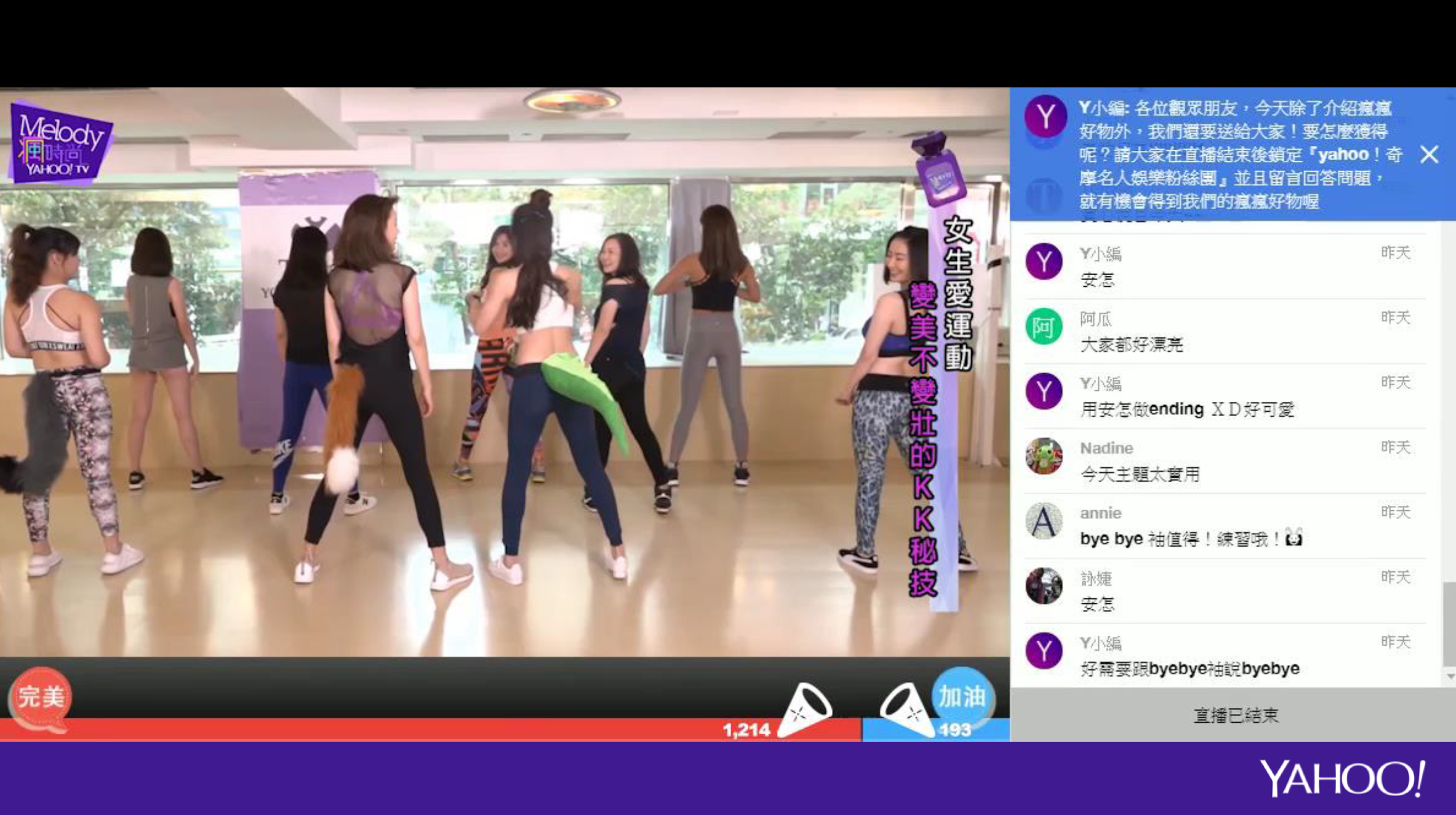Image resolution: width=1456 pixels, height=815 pixels.
Task: Click the red 完美 vote bubble
Action: pos(41,697)
